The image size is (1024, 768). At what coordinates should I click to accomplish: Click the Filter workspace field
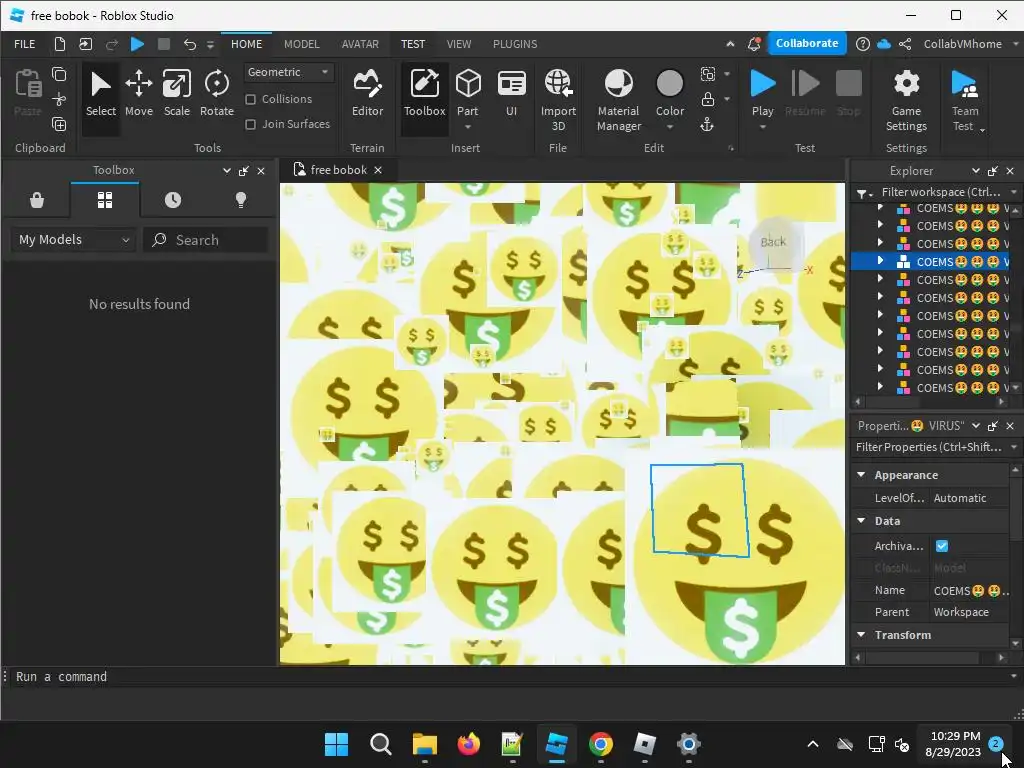[940, 192]
